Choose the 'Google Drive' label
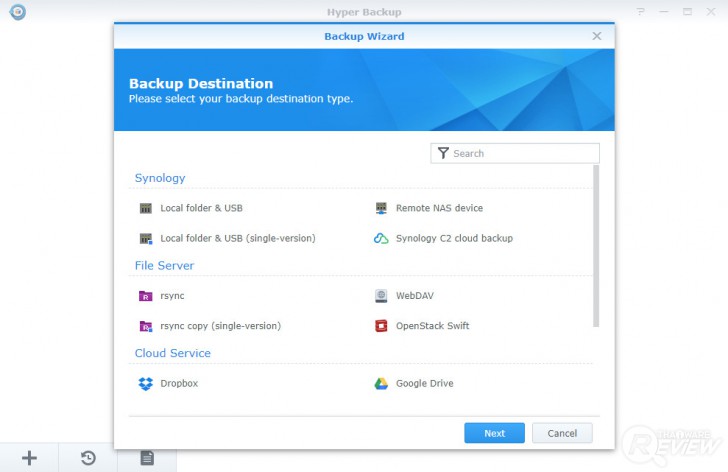 424,383
